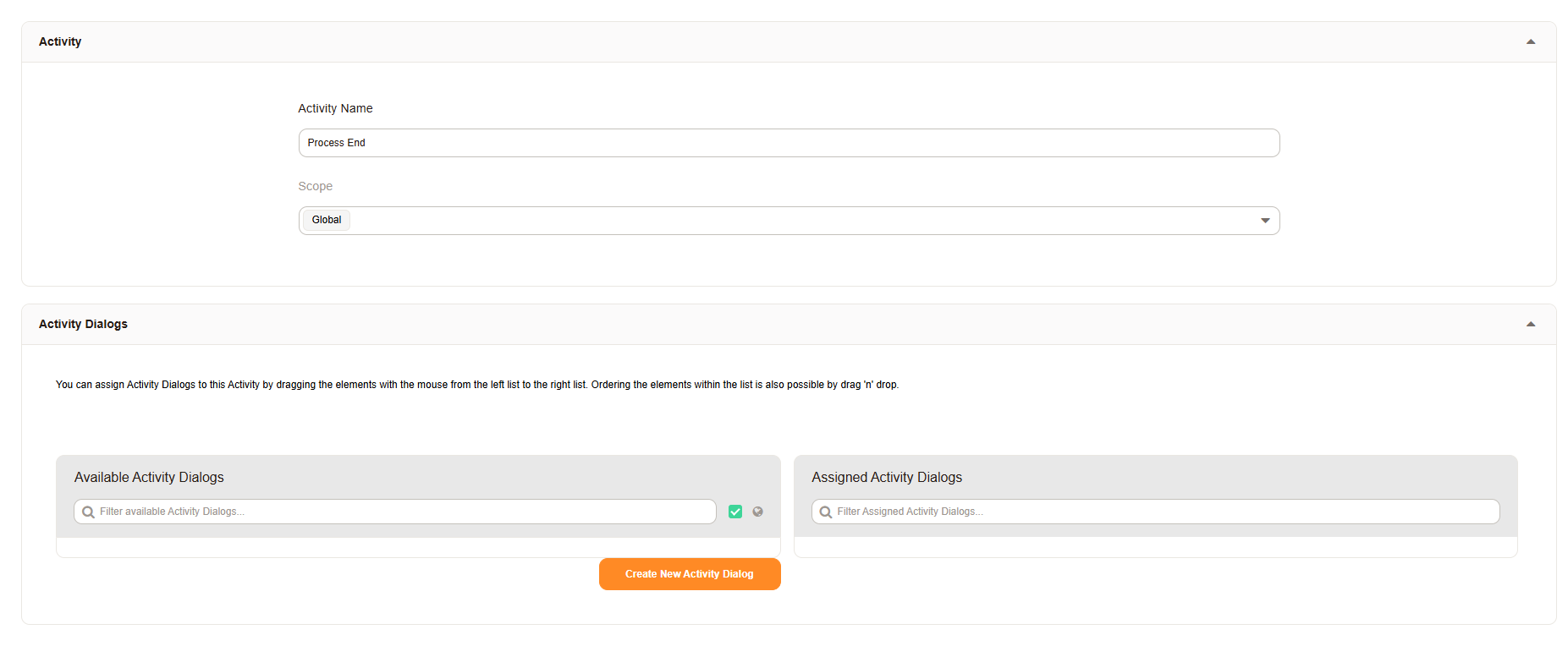The height and width of the screenshot is (646, 1568).
Task: Click magnifier icon in assigned dialogs filter
Action: (x=825, y=512)
